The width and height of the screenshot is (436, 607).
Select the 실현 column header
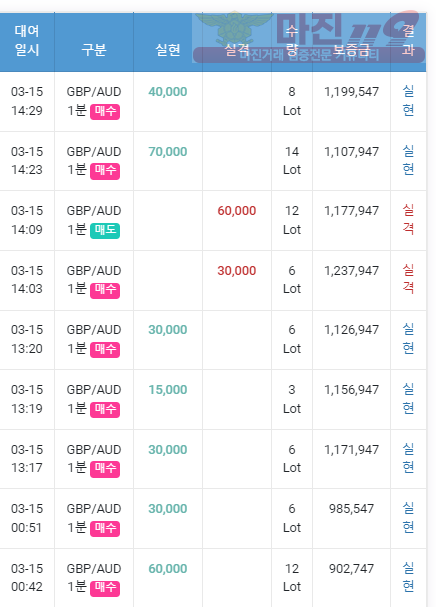tap(168, 50)
